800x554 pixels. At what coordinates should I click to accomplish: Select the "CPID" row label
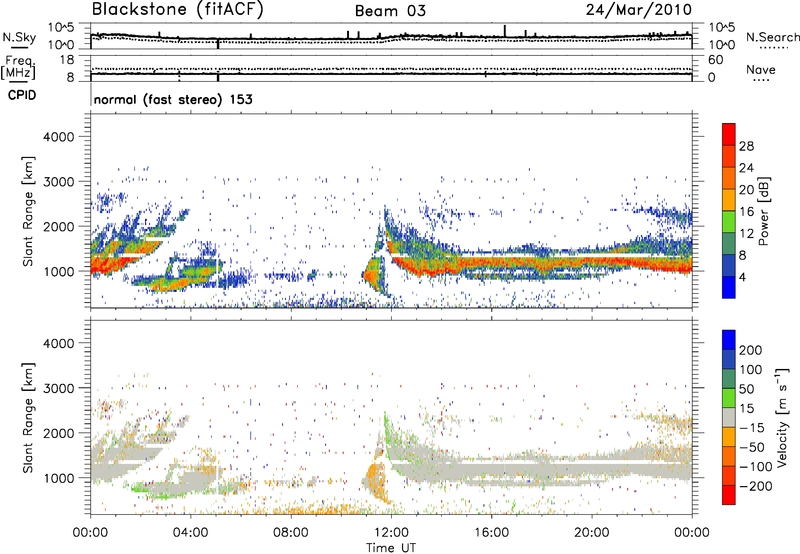tap(22, 95)
